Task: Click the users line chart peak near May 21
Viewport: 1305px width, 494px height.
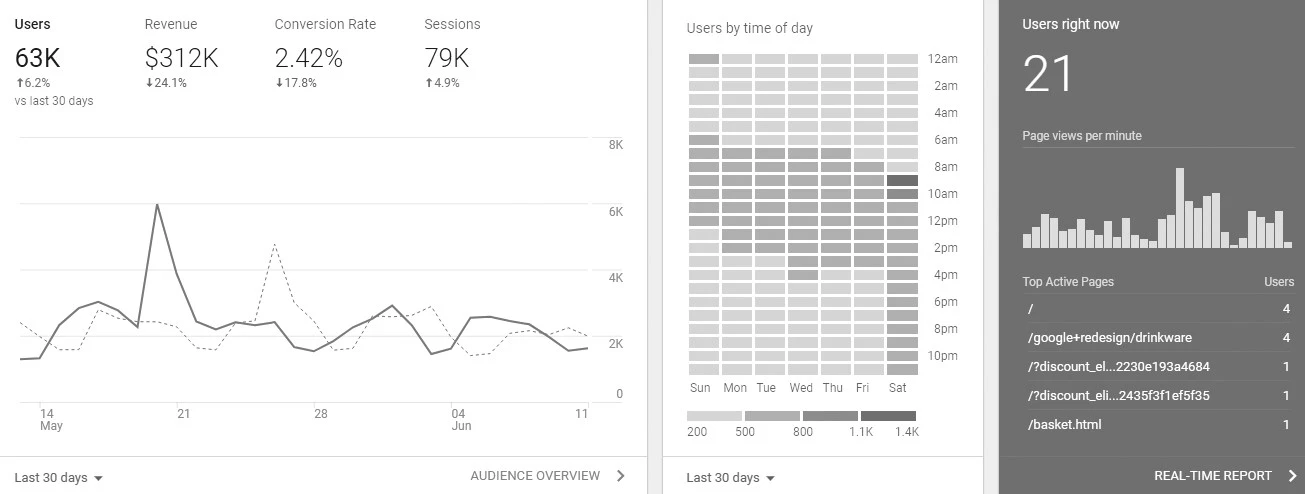Action: (157, 205)
